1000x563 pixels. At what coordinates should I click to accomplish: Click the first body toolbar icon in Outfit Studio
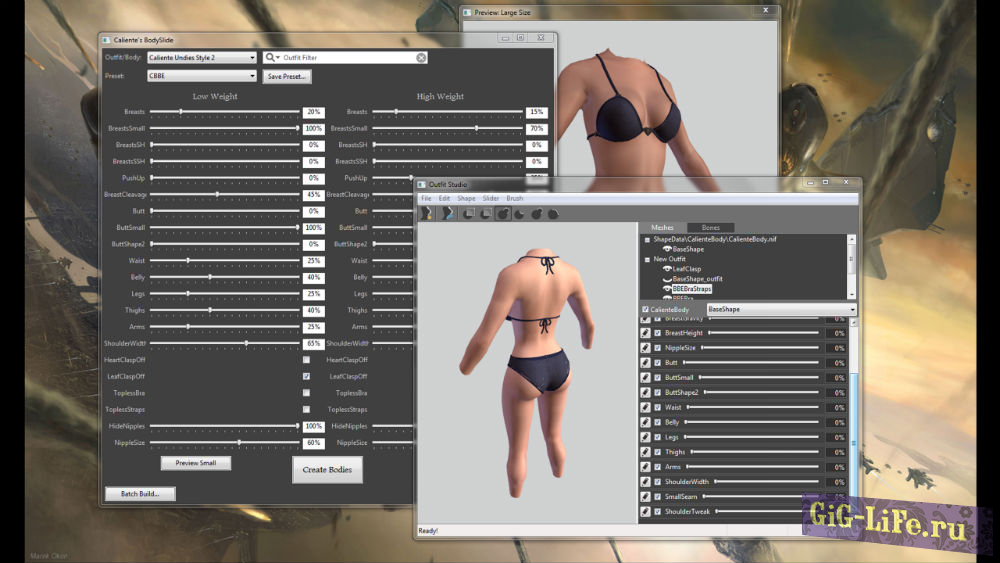click(426, 213)
